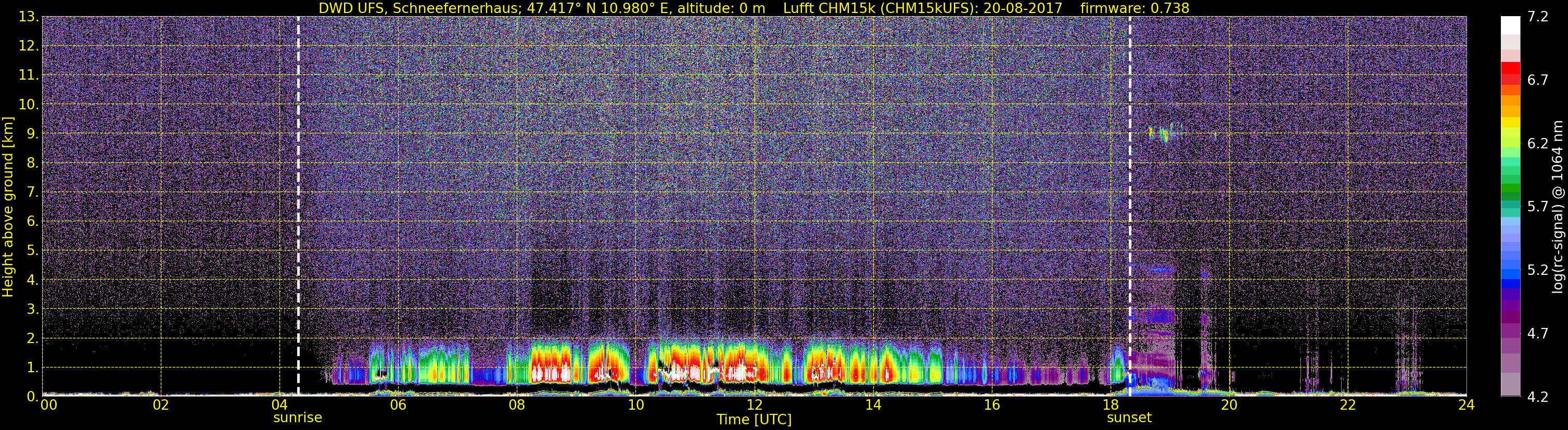Click the 3 tick label on height axis

click(32, 309)
